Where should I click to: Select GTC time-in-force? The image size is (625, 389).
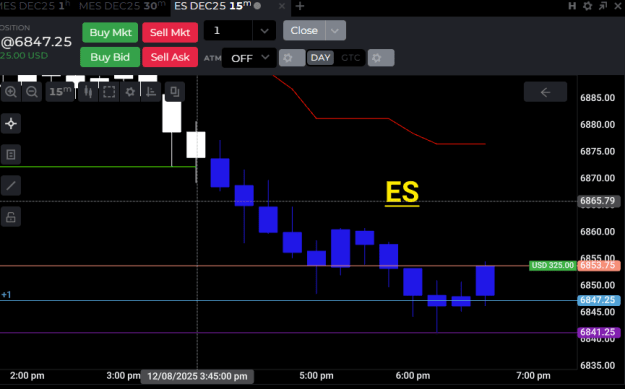(x=350, y=58)
